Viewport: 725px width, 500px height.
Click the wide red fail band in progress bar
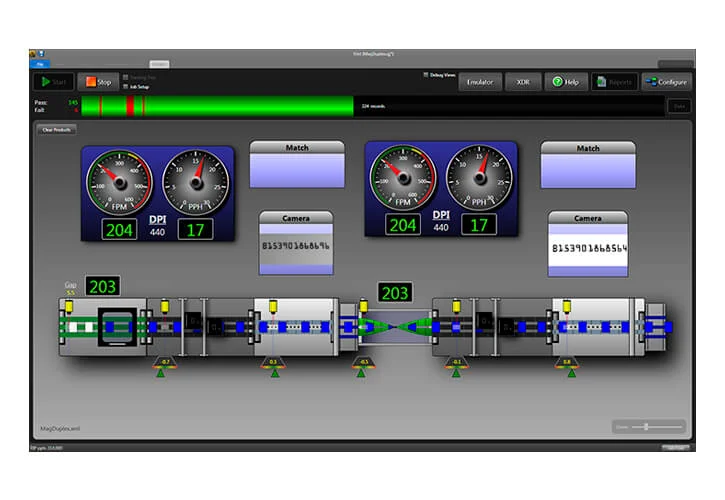point(130,106)
